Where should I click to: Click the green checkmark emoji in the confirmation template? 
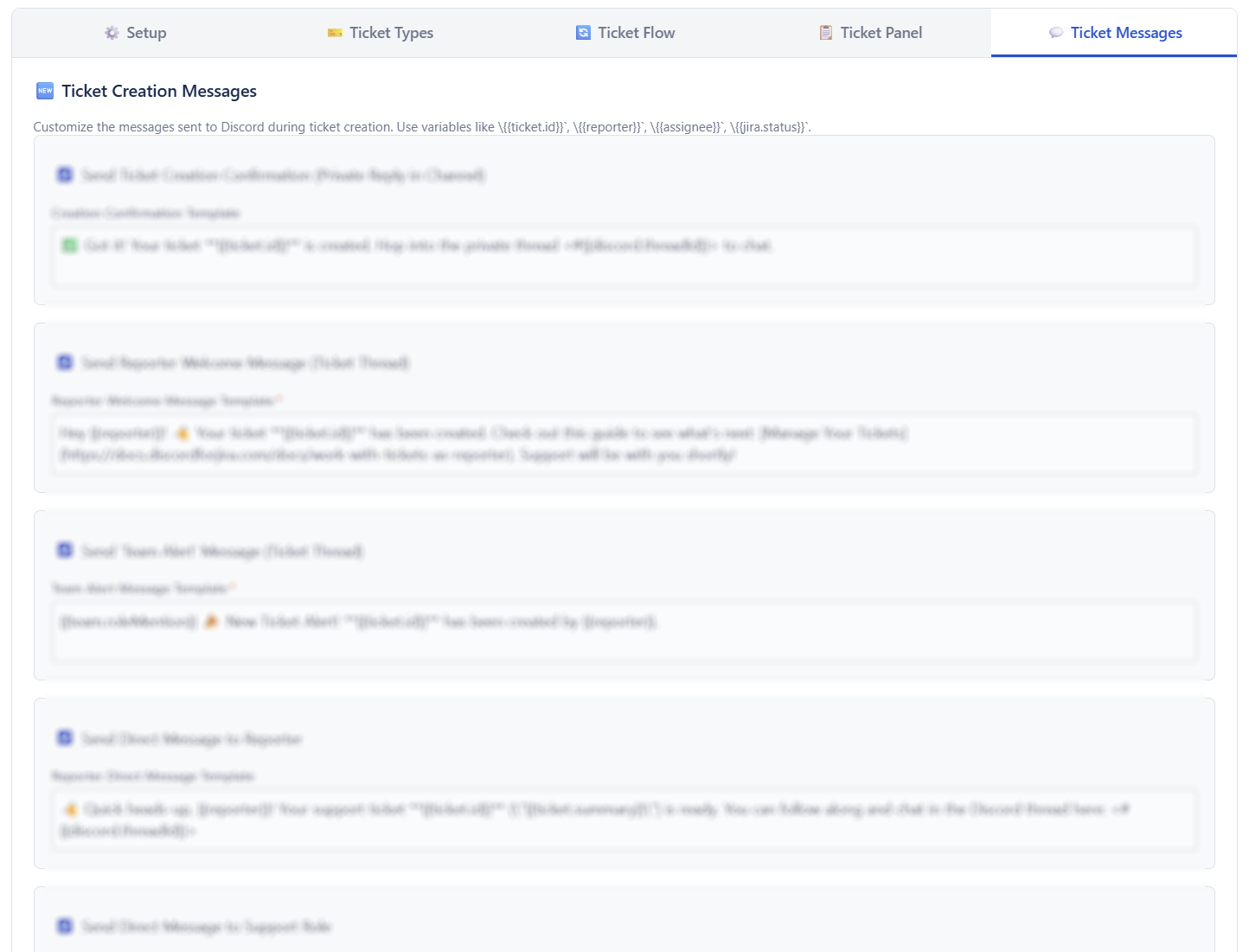click(x=69, y=246)
